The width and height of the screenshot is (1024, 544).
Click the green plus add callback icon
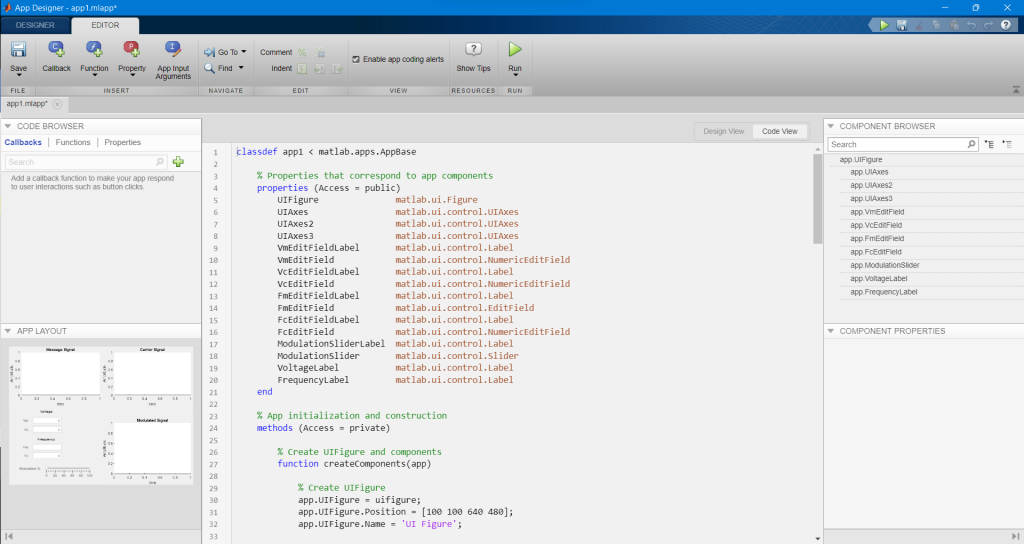click(x=178, y=161)
